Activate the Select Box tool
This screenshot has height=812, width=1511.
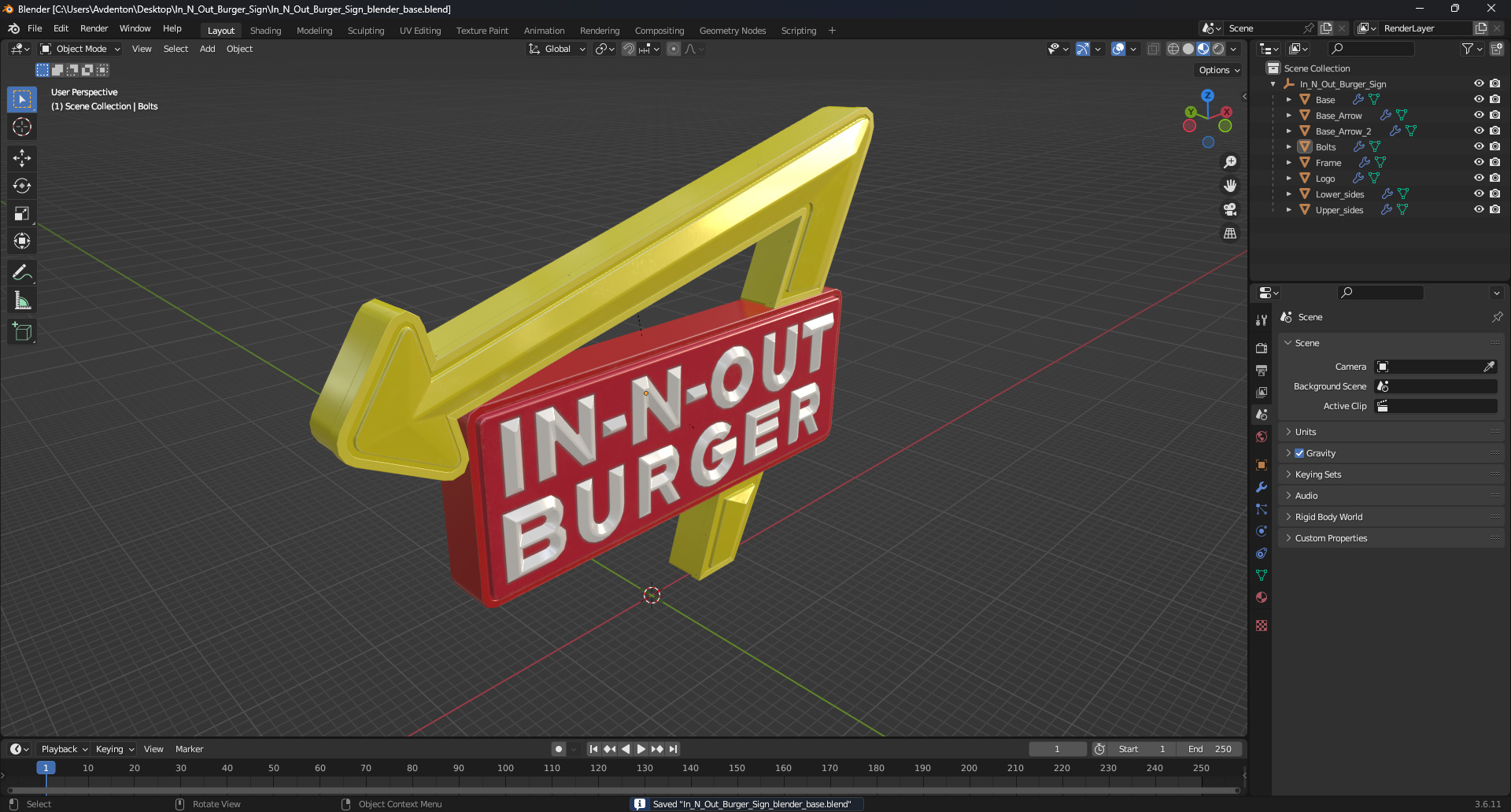[22, 99]
